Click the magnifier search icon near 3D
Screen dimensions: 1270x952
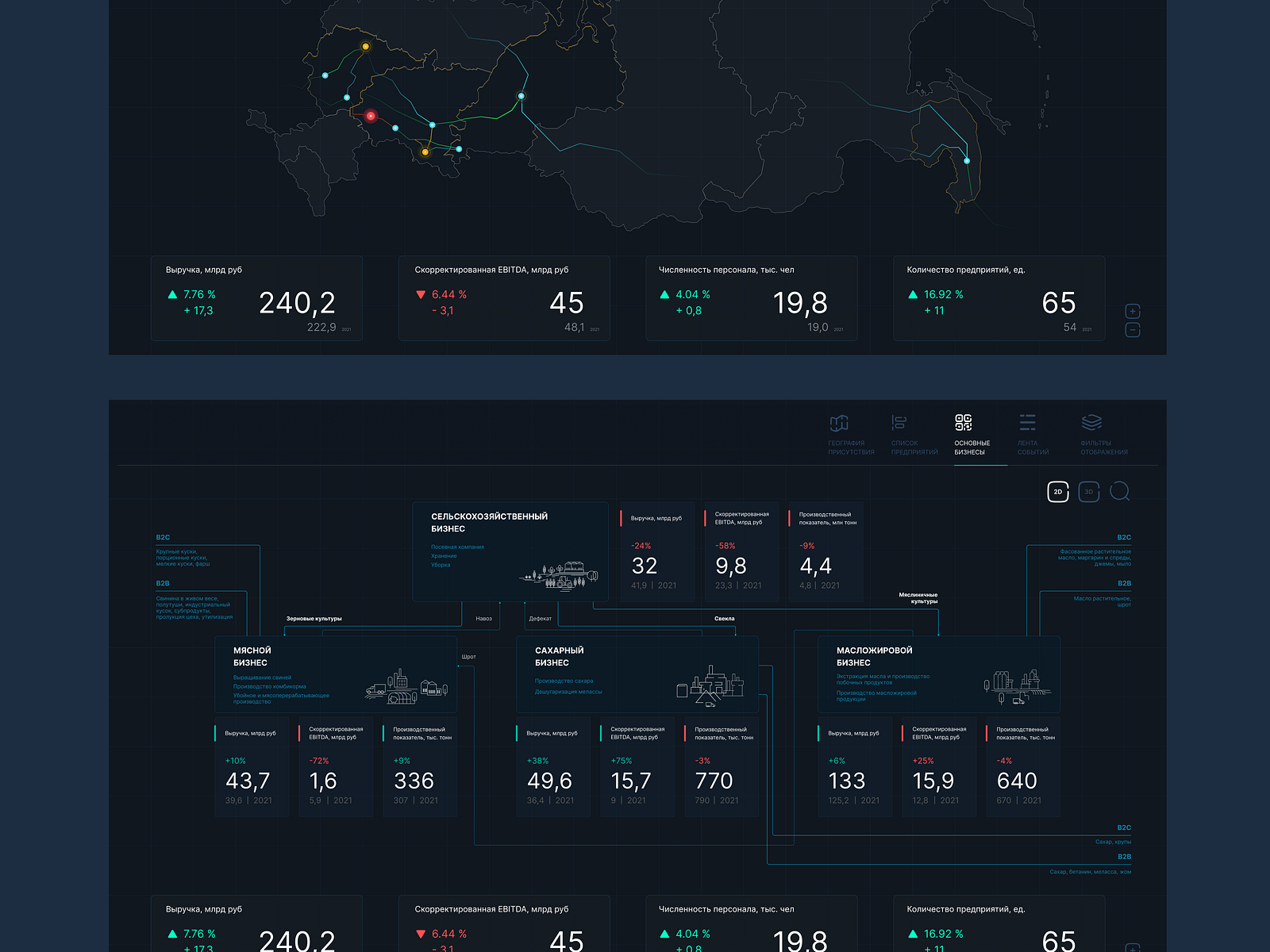point(1120,492)
